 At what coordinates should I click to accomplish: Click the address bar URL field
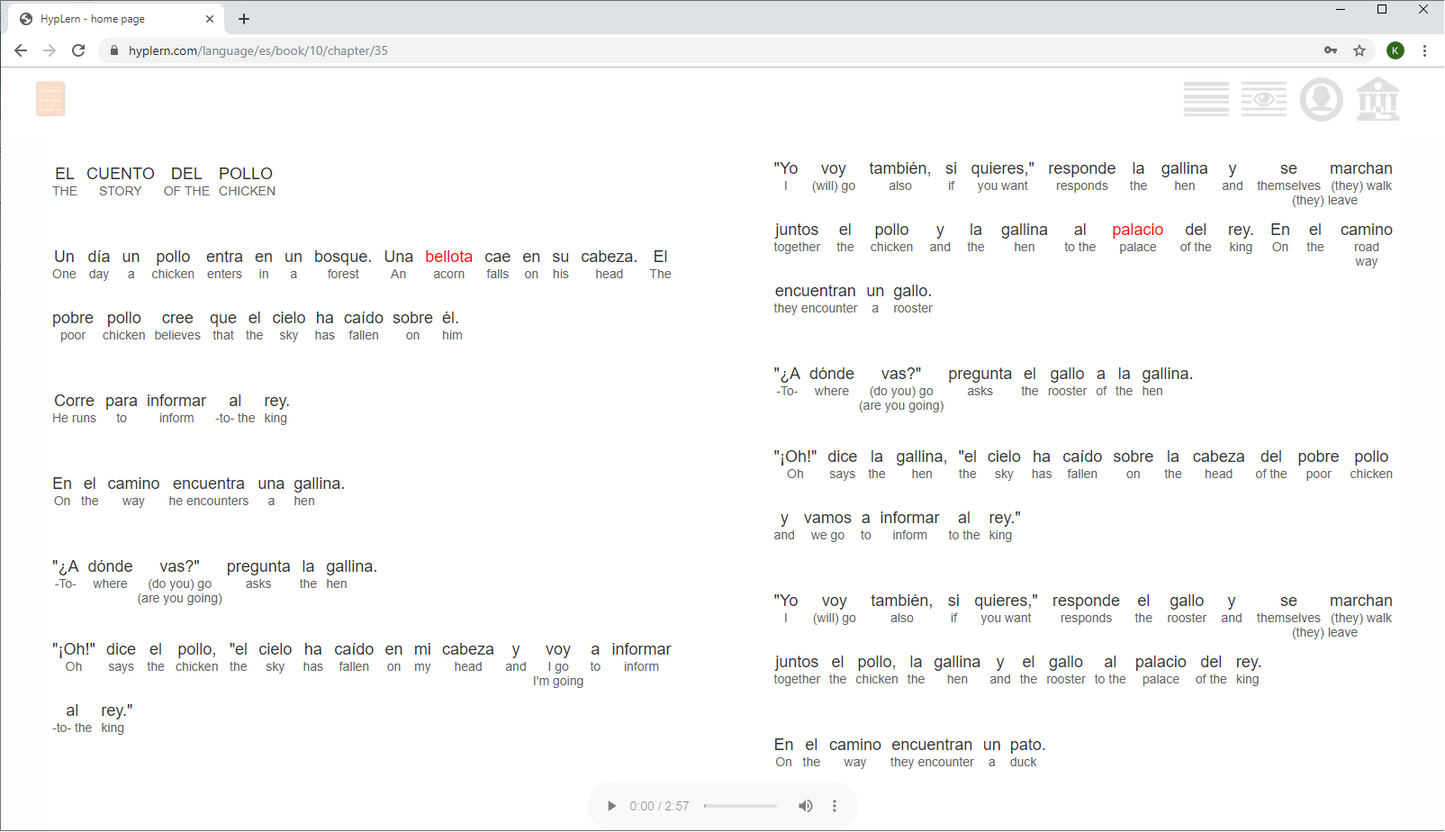(700, 51)
